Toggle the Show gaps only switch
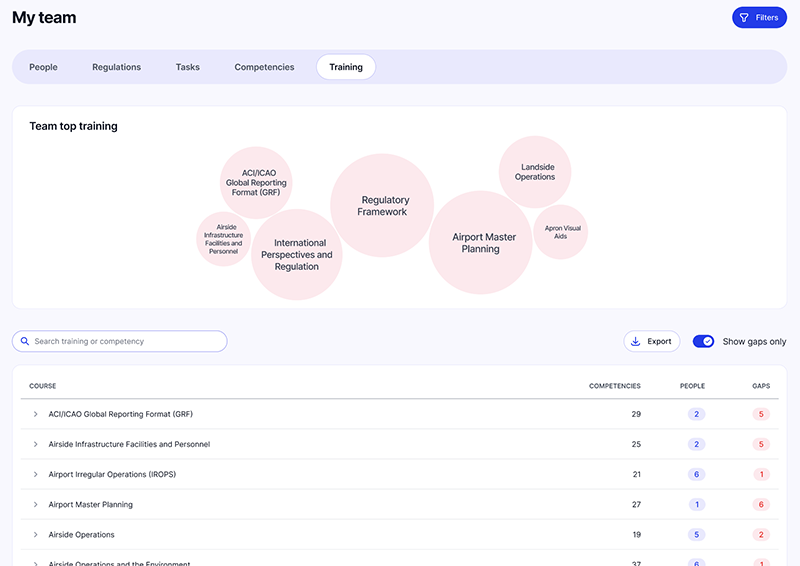Image resolution: width=800 pixels, height=566 pixels. point(703,342)
